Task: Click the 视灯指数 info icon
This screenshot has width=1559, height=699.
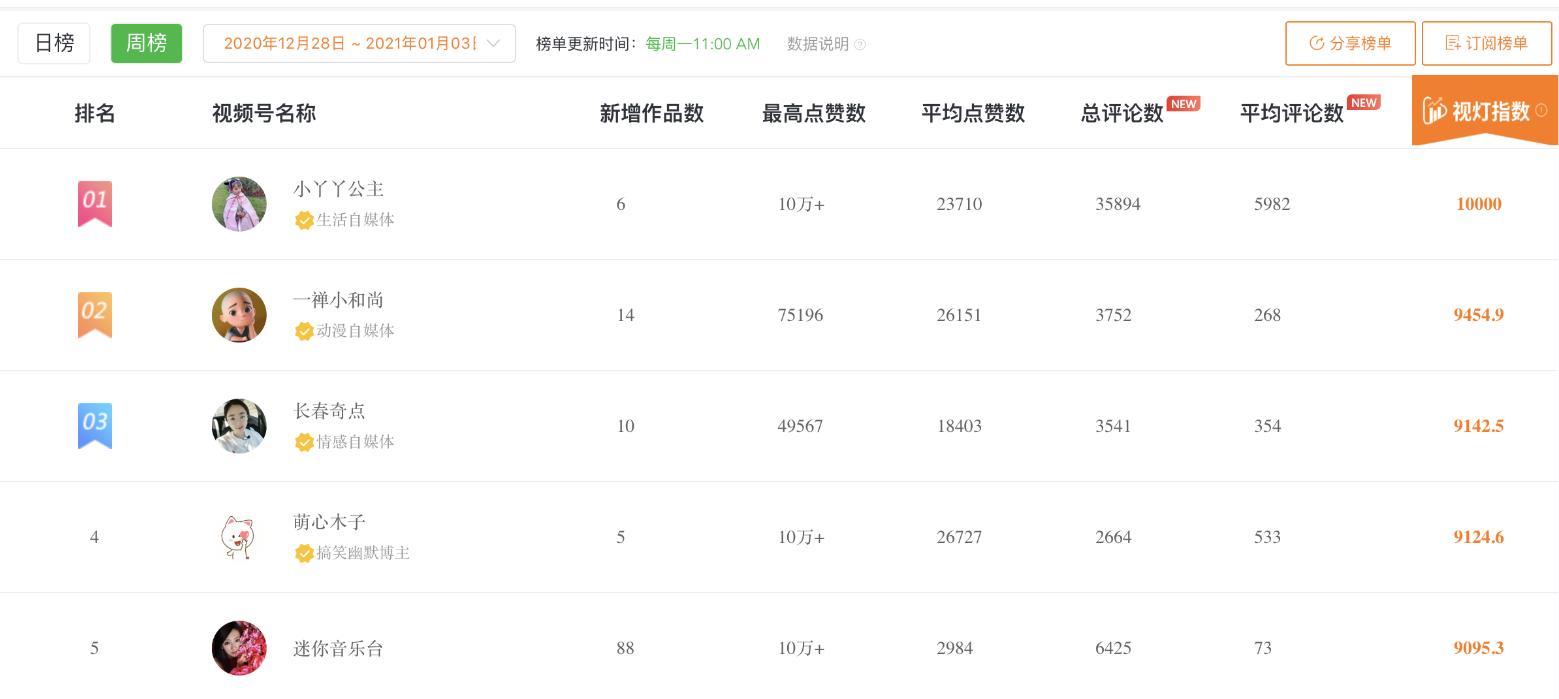Action: 1541,110
